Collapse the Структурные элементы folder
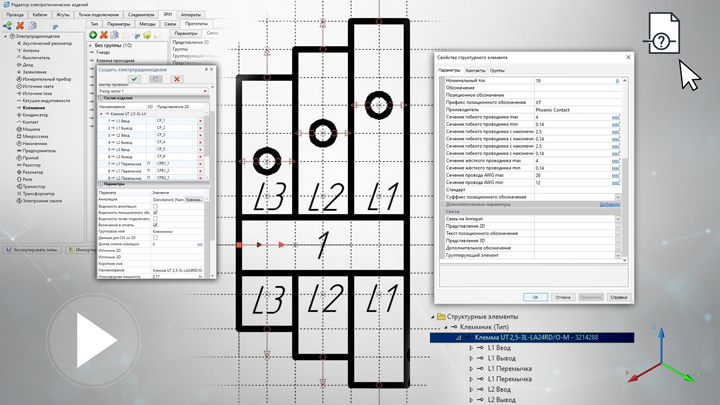Screen dimensions: 720x405 point(433,317)
